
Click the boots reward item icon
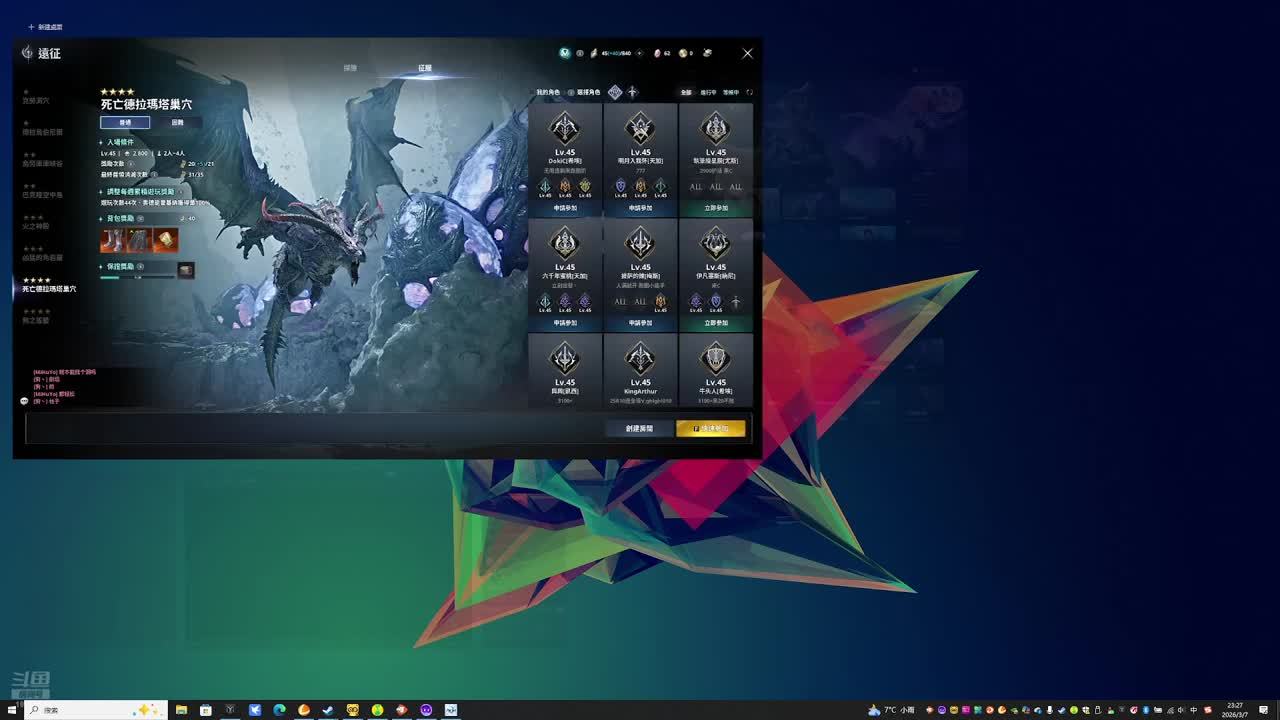tap(112, 240)
